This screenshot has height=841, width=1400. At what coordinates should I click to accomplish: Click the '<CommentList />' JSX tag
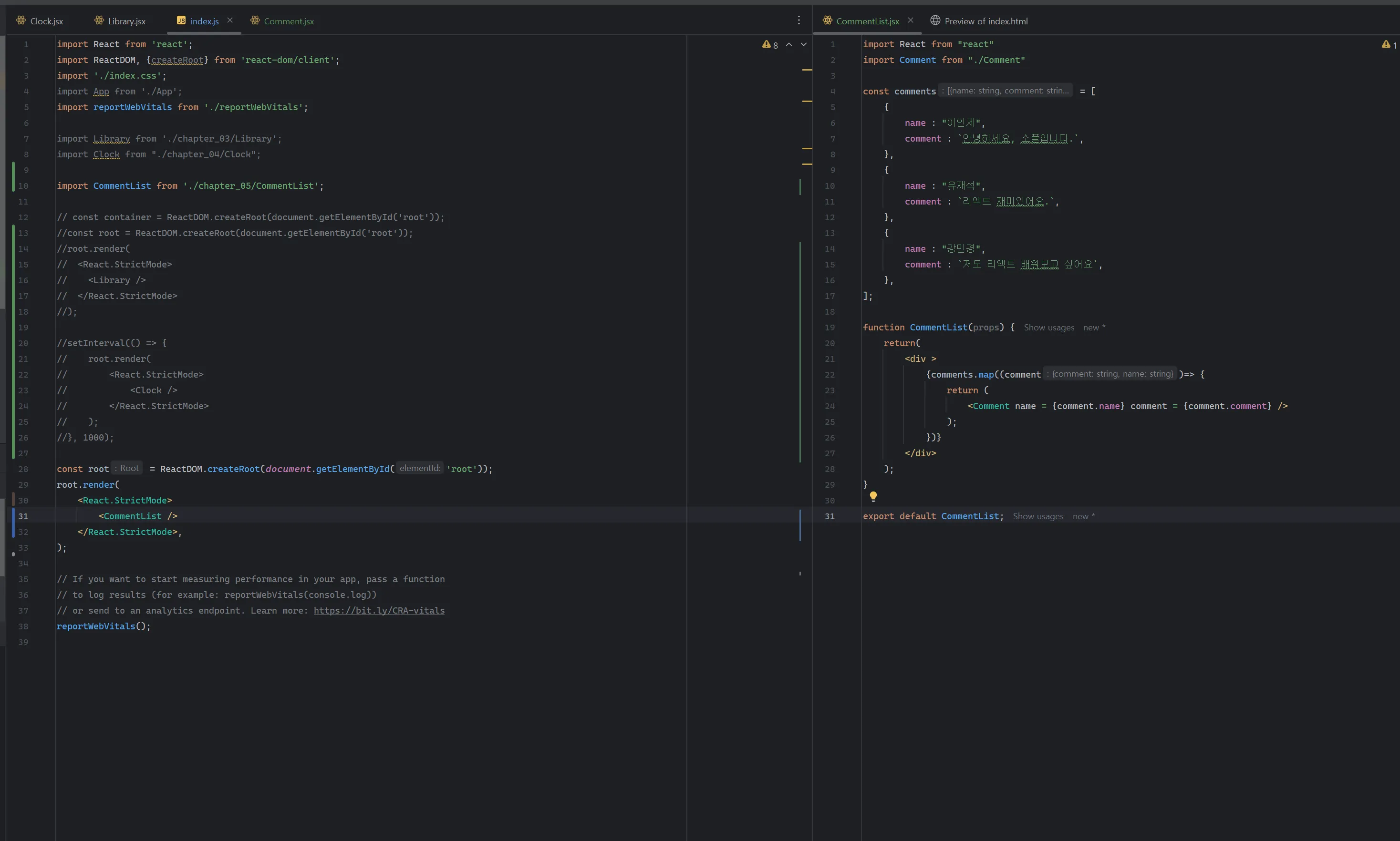tap(138, 516)
